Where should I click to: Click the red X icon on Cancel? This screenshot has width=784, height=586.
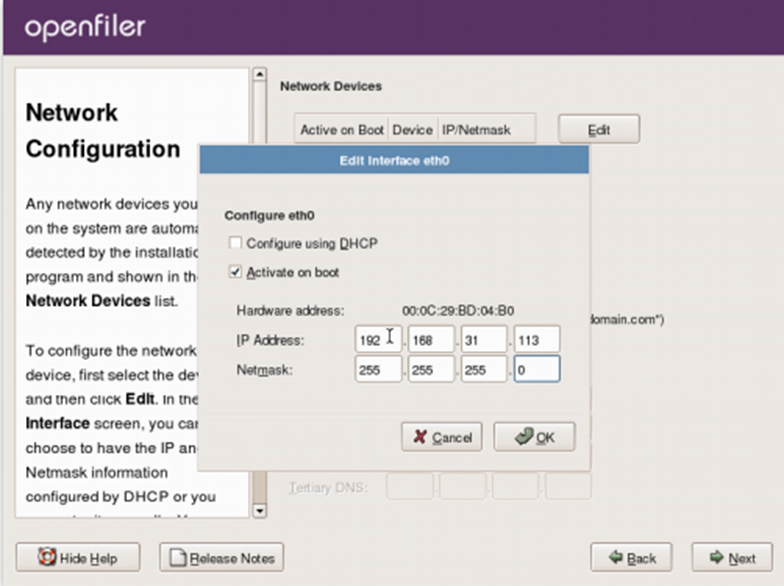420,437
